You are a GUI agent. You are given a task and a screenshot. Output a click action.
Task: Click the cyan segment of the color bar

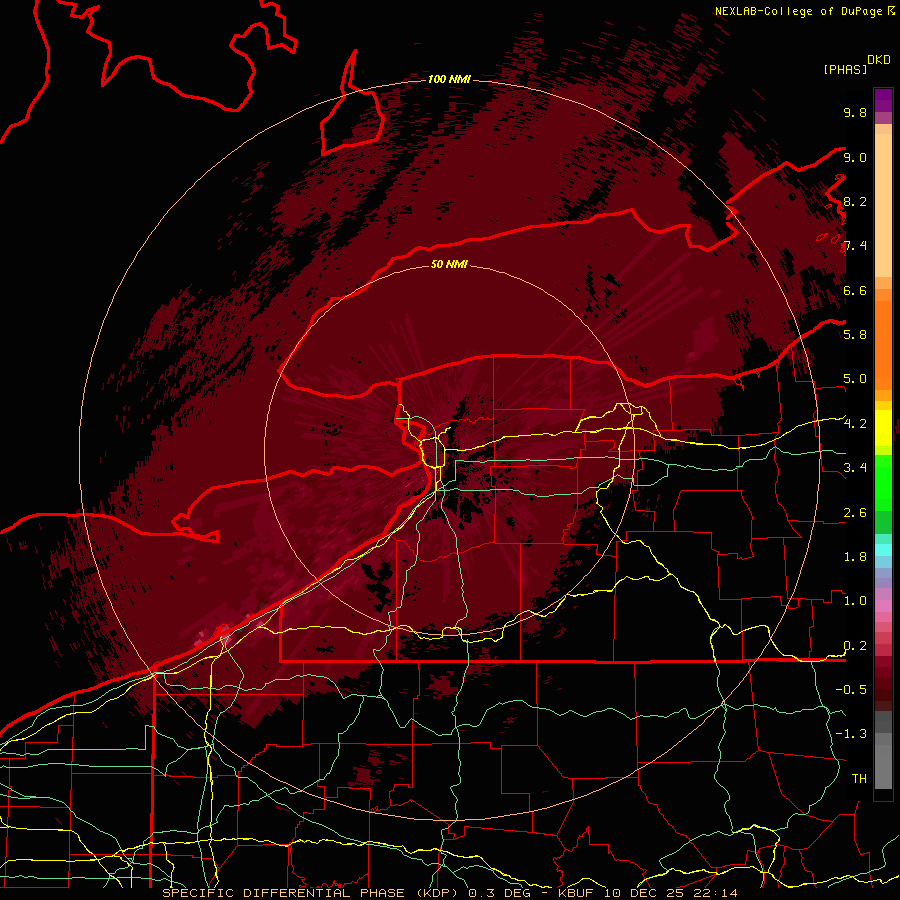[x=883, y=549]
